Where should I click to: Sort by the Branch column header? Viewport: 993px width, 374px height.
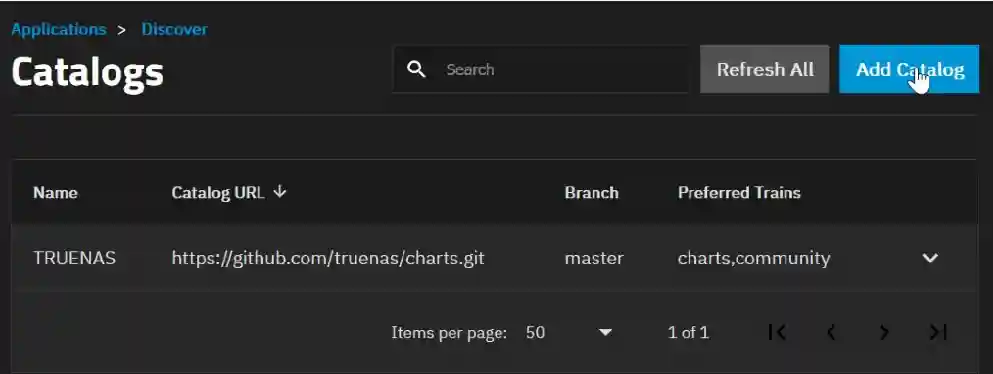(591, 192)
